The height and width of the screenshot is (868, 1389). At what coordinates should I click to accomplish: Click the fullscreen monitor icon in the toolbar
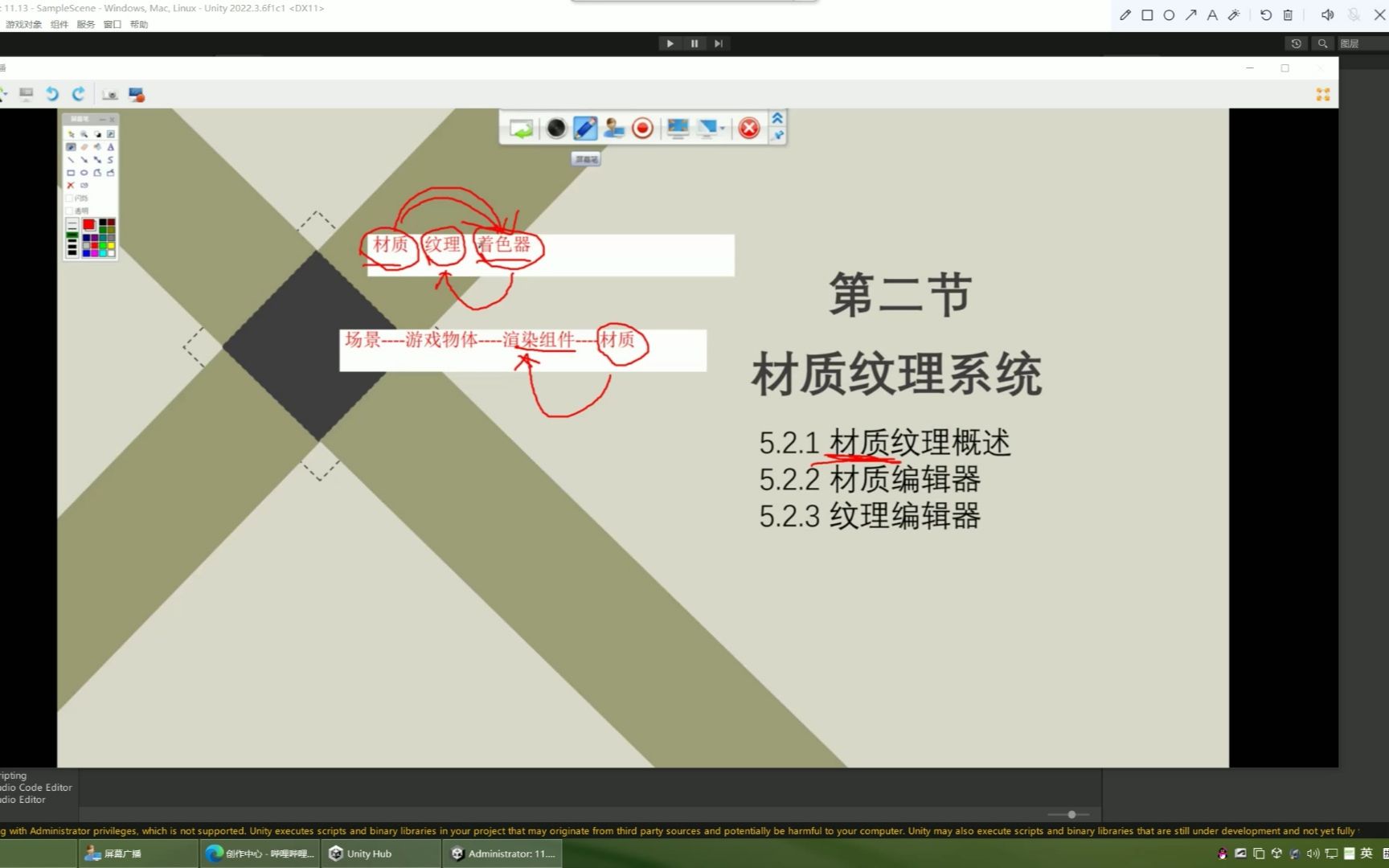click(678, 129)
